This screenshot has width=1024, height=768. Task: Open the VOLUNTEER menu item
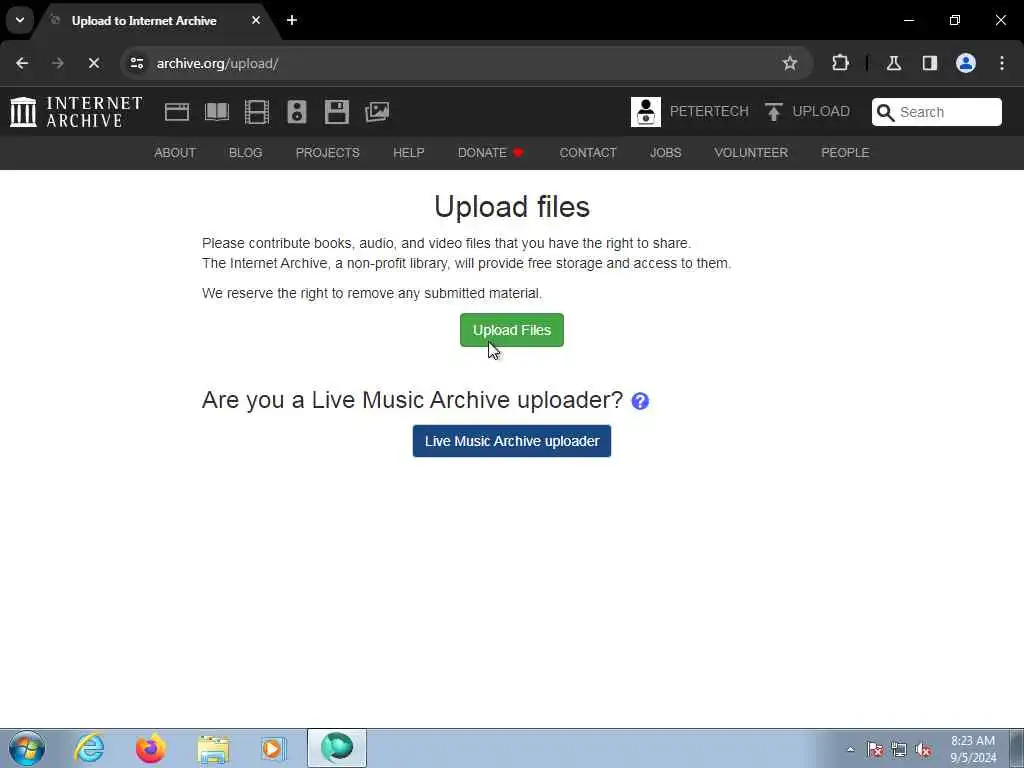click(x=751, y=153)
